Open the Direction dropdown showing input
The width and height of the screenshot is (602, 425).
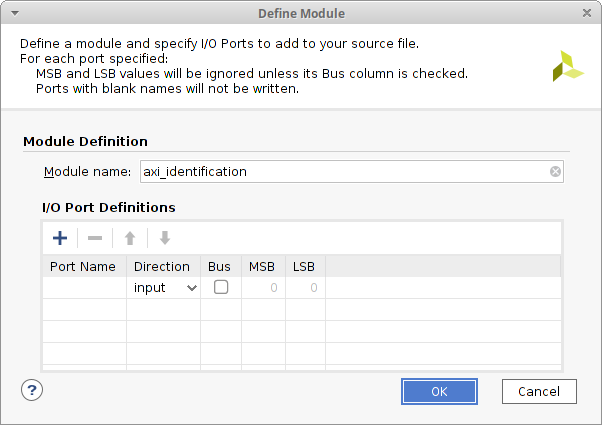(x=165, y=287)
